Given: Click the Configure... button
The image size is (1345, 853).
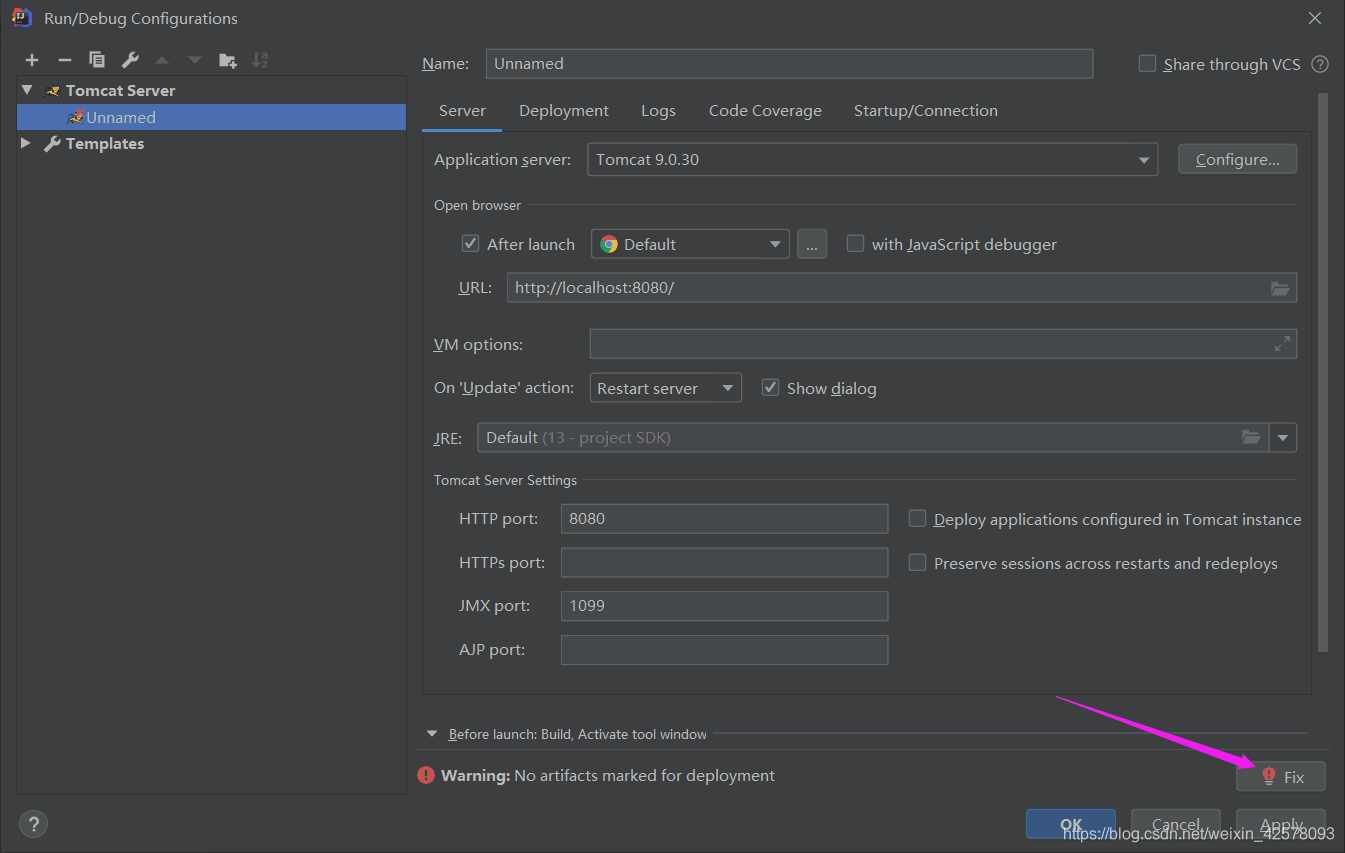Looking at the screenshot, I should point(1237,159).
